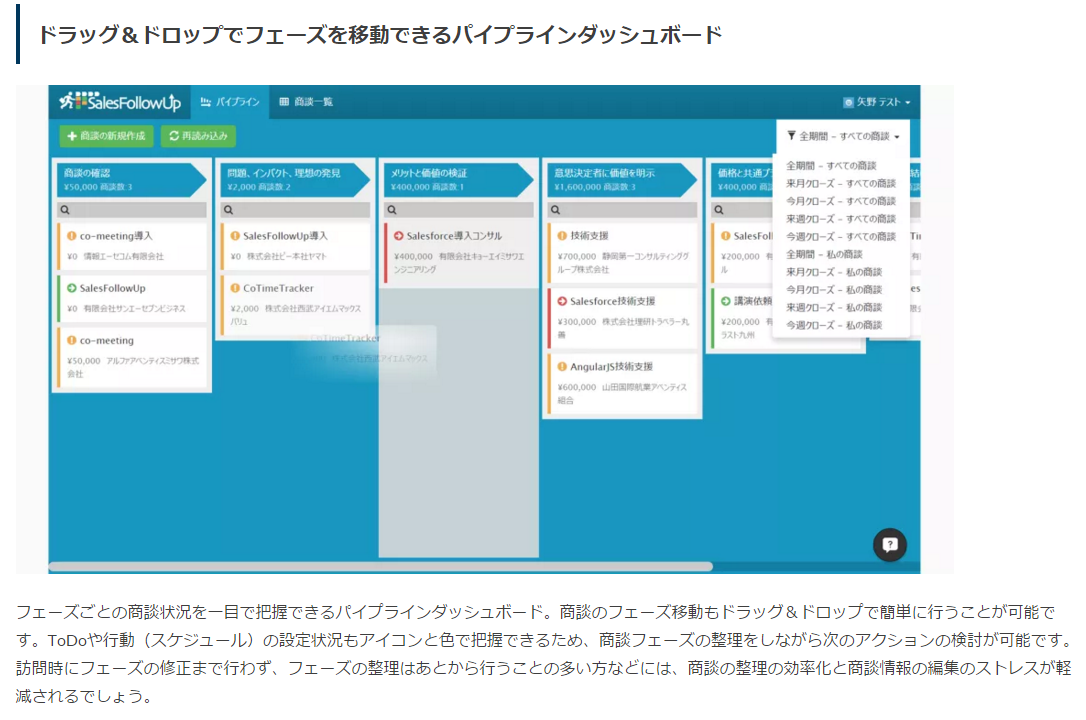This screenshot has width=1086, height=720.
Task: Click the funnel icon in filter dropdown
Action: [x=791, y=136]
